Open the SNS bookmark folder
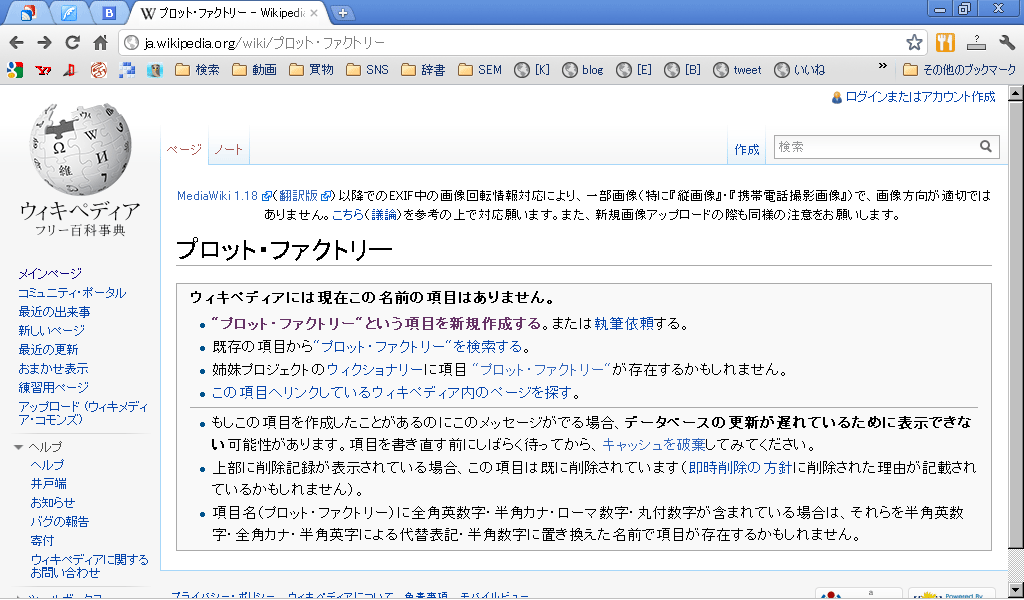 click(368, 70)
